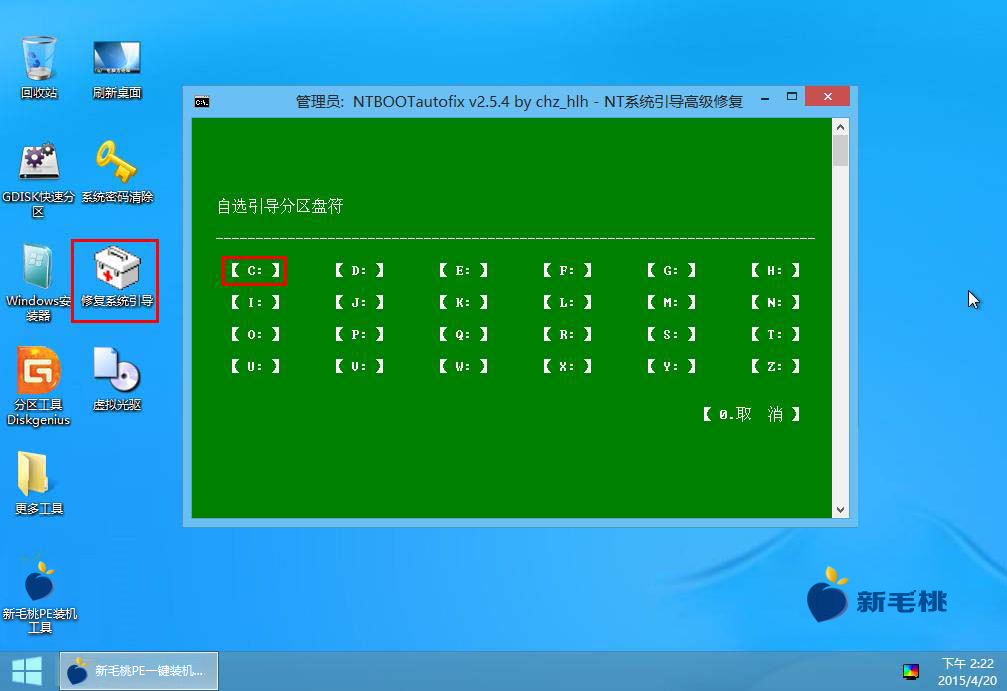This screenshot has height=691, width=1007.
Task: Select drive letter E: option
Action: (x=463, y=270)
